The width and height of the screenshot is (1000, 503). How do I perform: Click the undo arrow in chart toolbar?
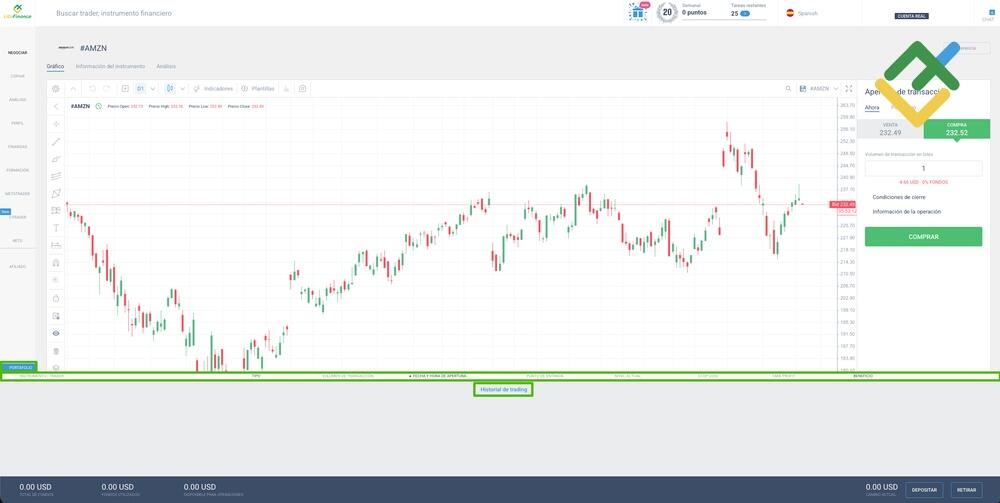click(x=92, y=89)
